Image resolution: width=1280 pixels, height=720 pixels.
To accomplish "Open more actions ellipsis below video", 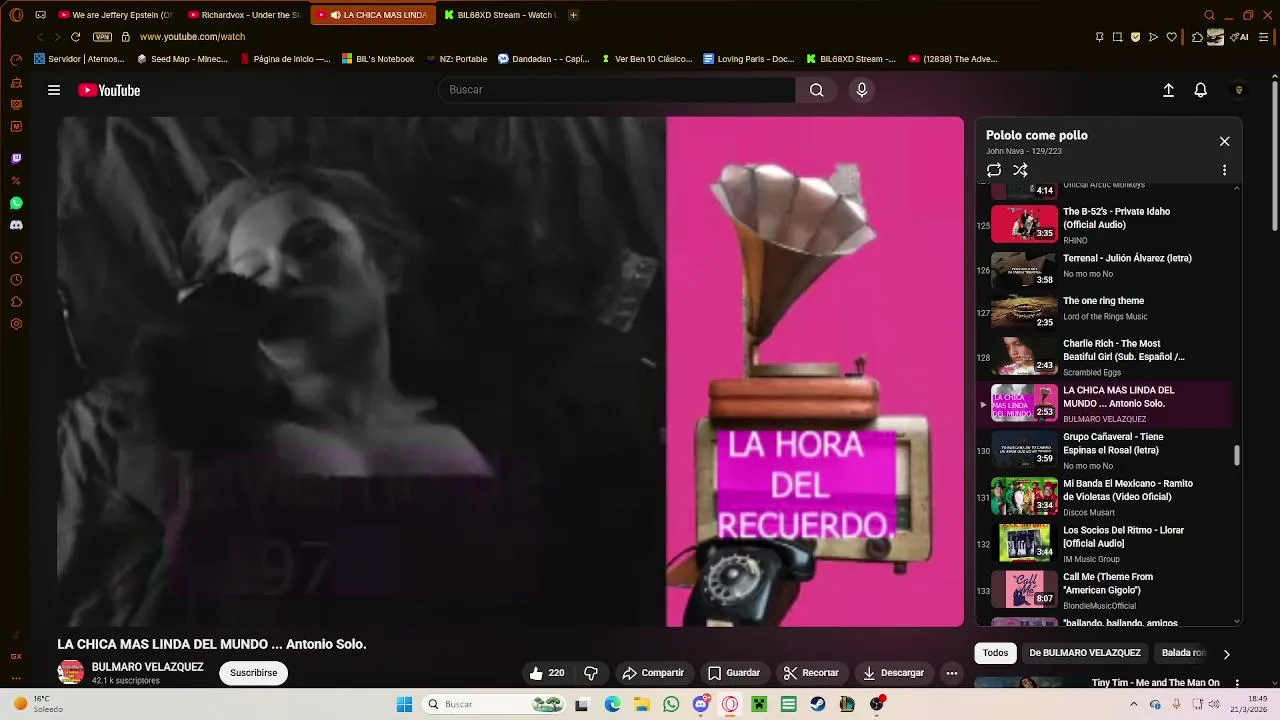I will coord(952,673).
